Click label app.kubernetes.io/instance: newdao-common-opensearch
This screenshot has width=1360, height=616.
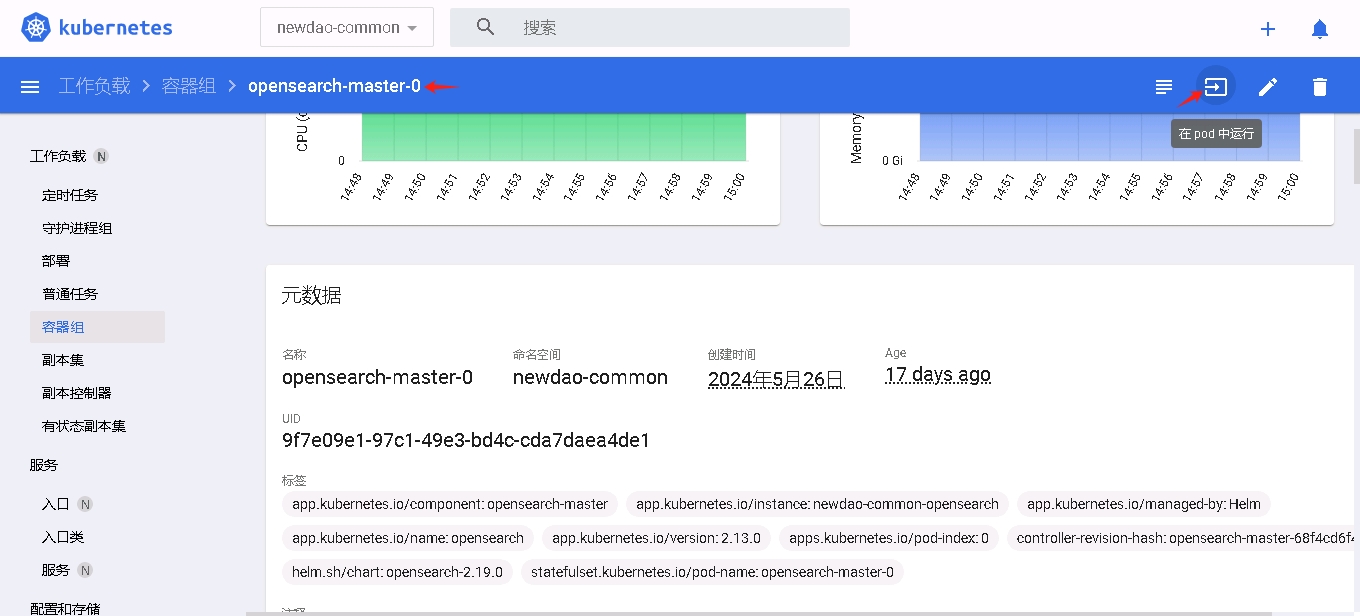(817, 504)
